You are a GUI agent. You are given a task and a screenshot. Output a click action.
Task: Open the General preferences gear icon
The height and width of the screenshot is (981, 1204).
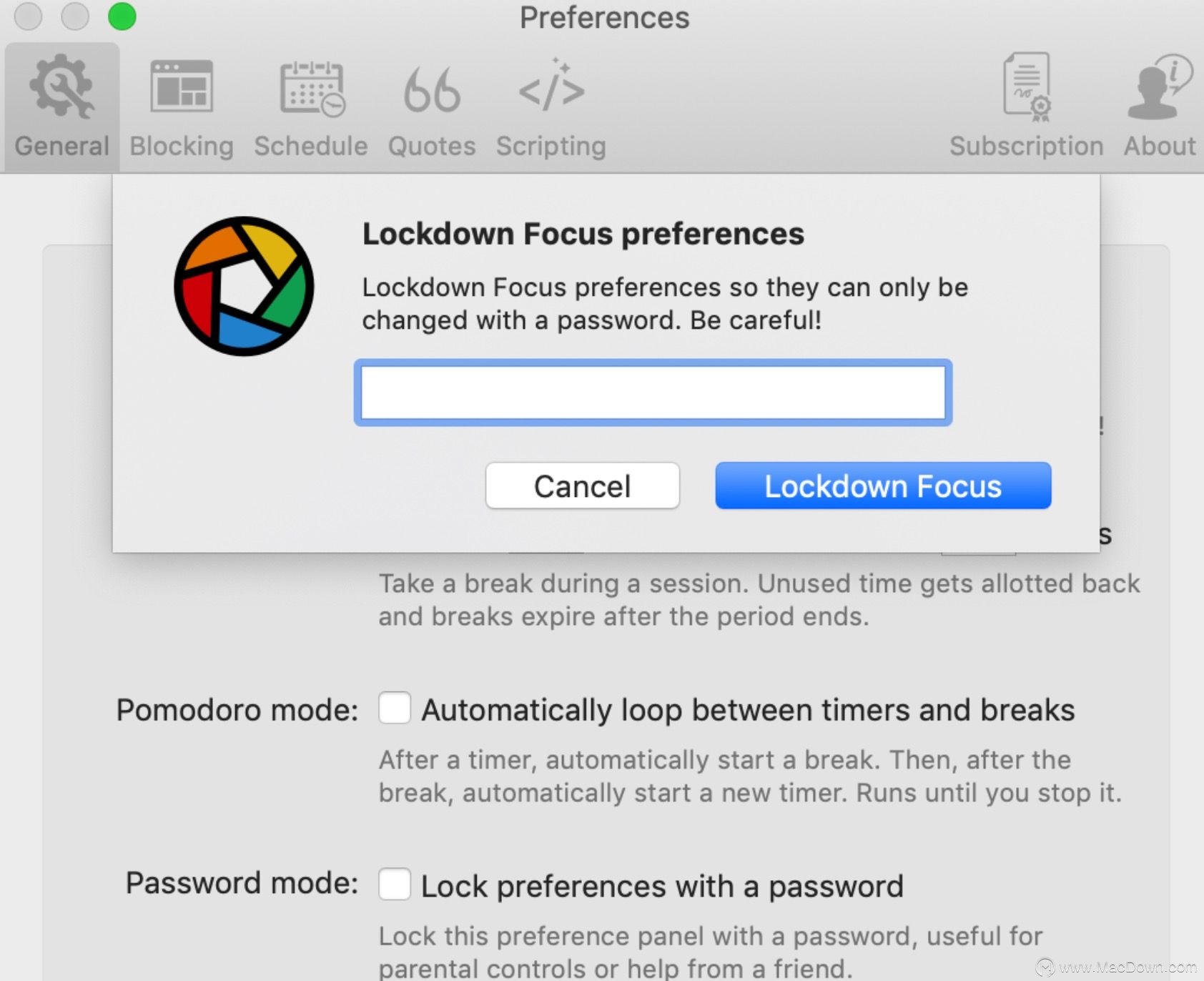point(61,87)
